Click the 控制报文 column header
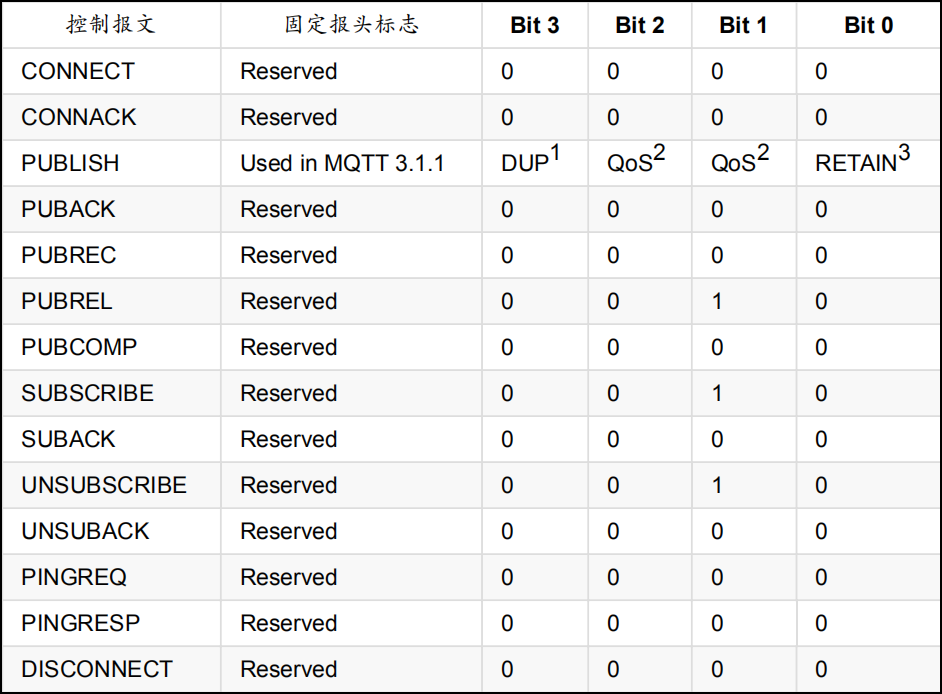 pos(110,26)
